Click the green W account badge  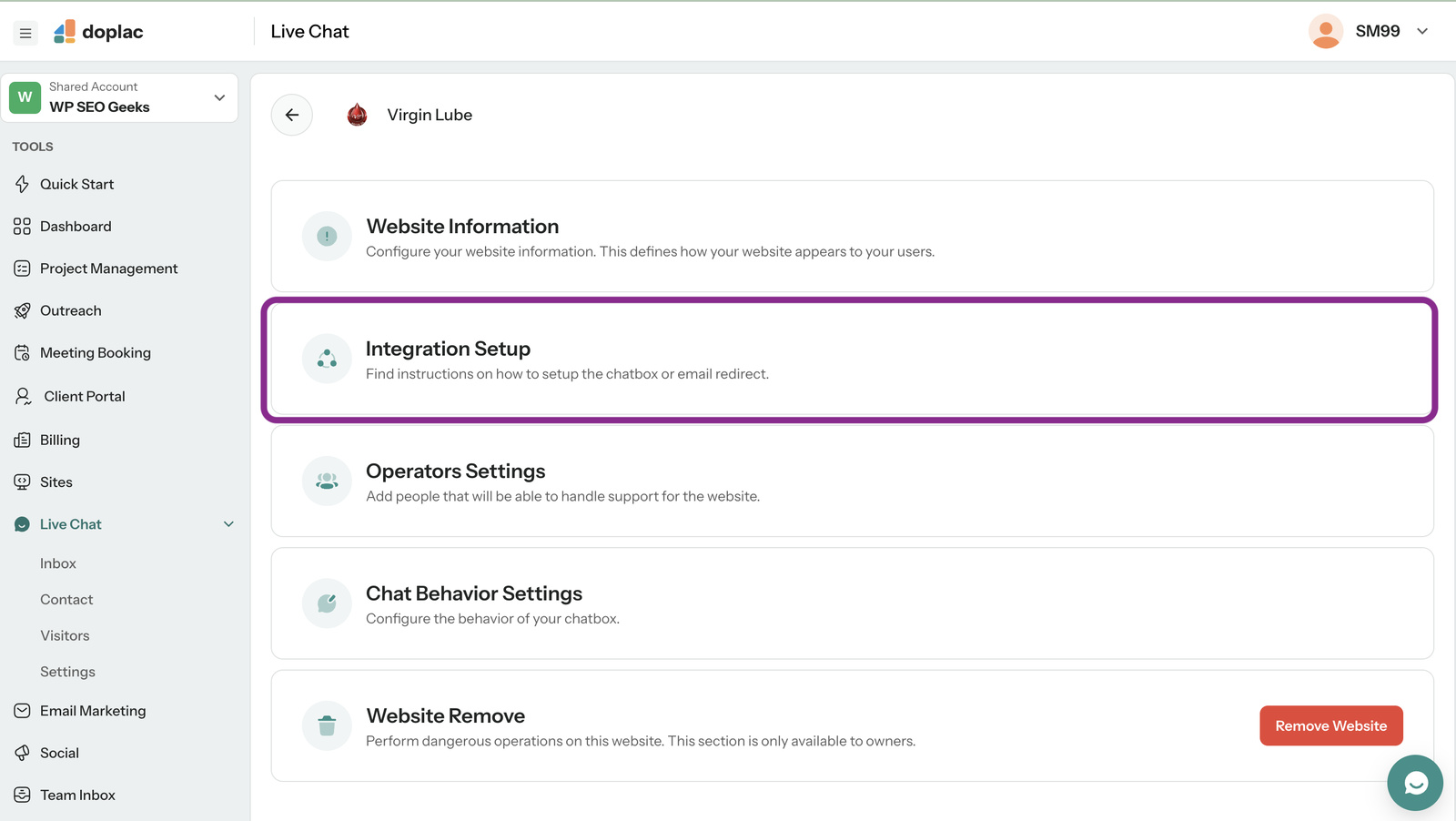point(25,97)
